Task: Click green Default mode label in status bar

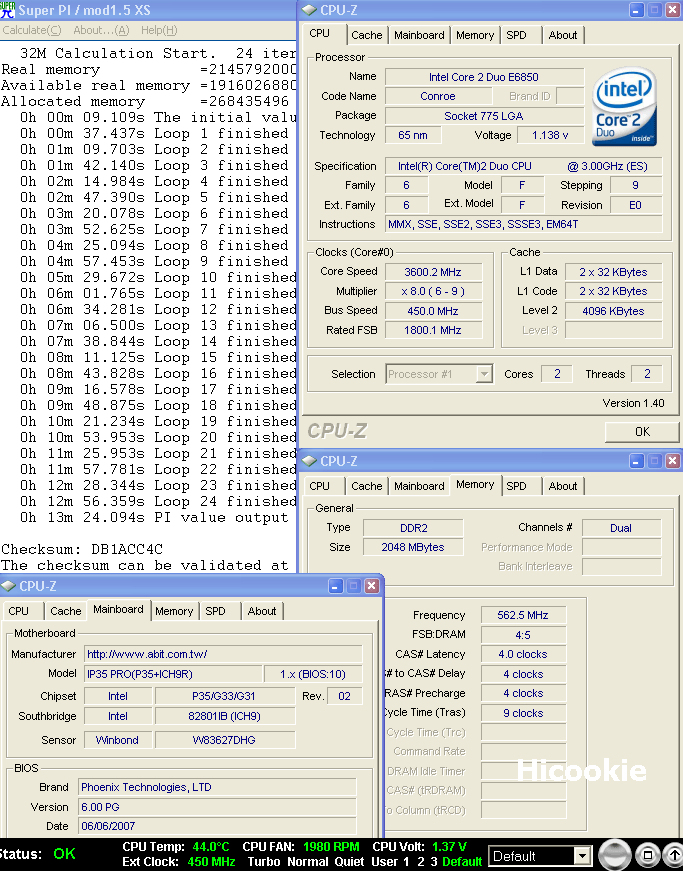Action: pos(462,862)
